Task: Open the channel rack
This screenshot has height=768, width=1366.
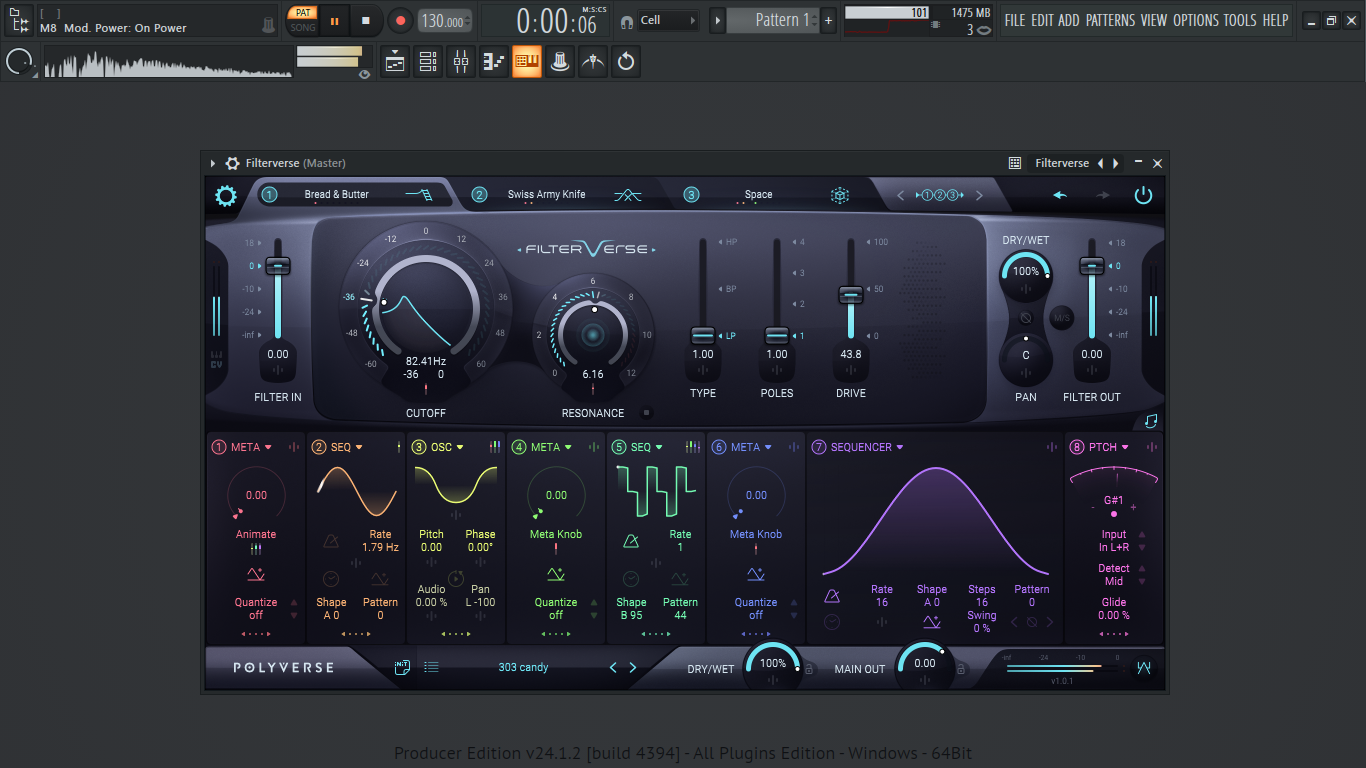Action: click(x=428, y=62)
